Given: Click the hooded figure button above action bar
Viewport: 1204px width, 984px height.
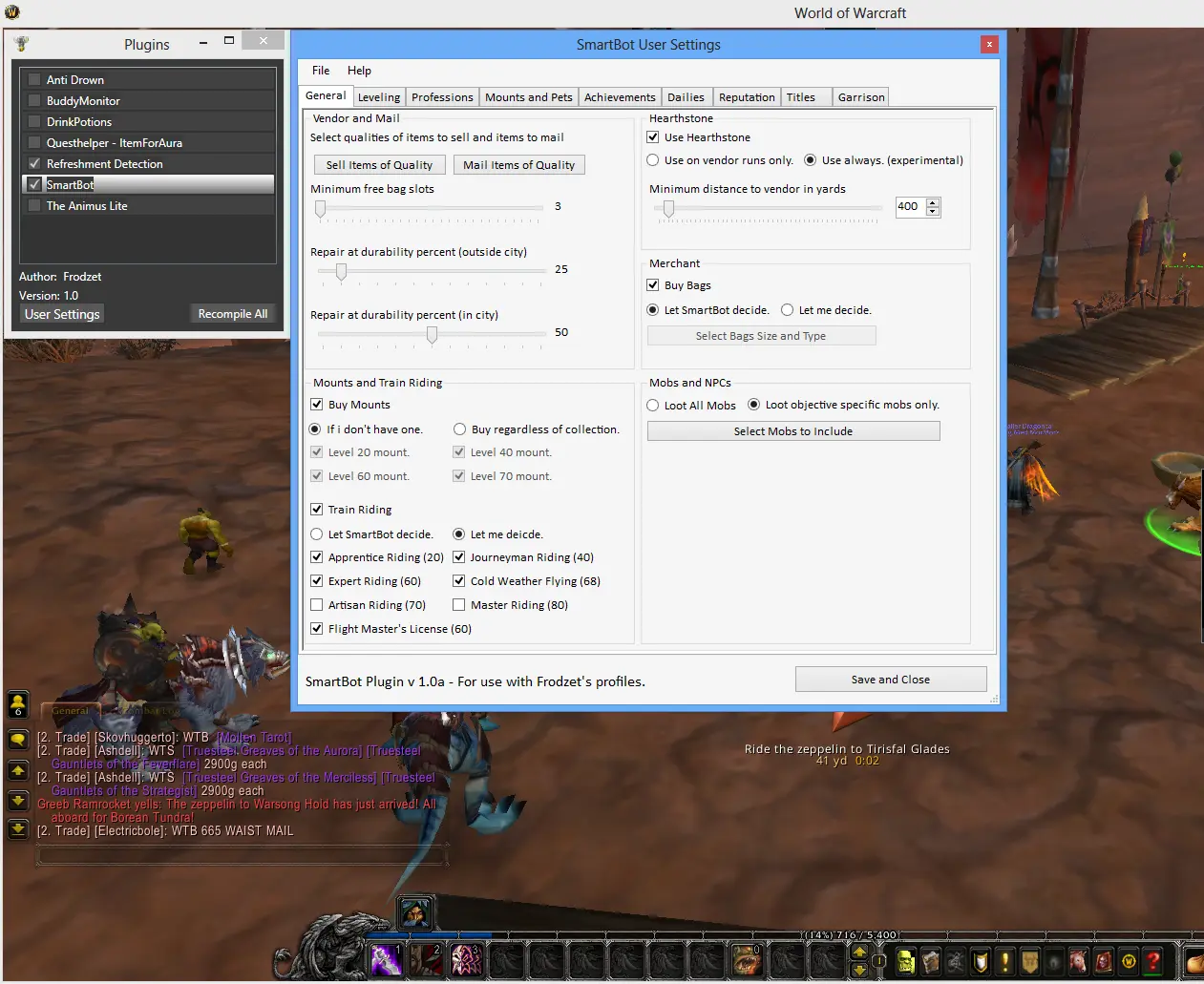Looking at the screenshot, I should [x=415, y=913].
